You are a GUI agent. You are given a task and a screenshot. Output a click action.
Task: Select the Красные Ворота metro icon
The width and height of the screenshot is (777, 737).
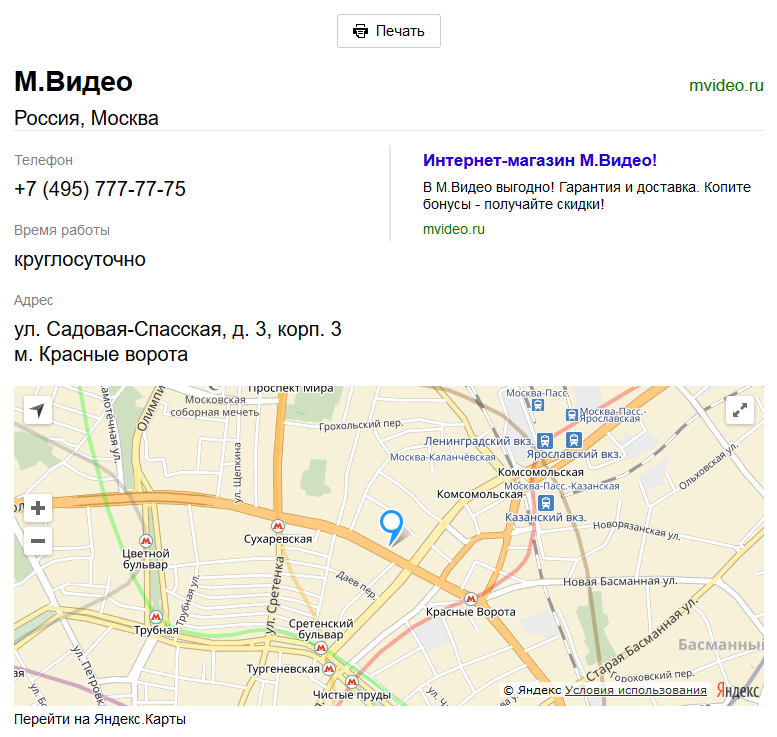[471, 599]
